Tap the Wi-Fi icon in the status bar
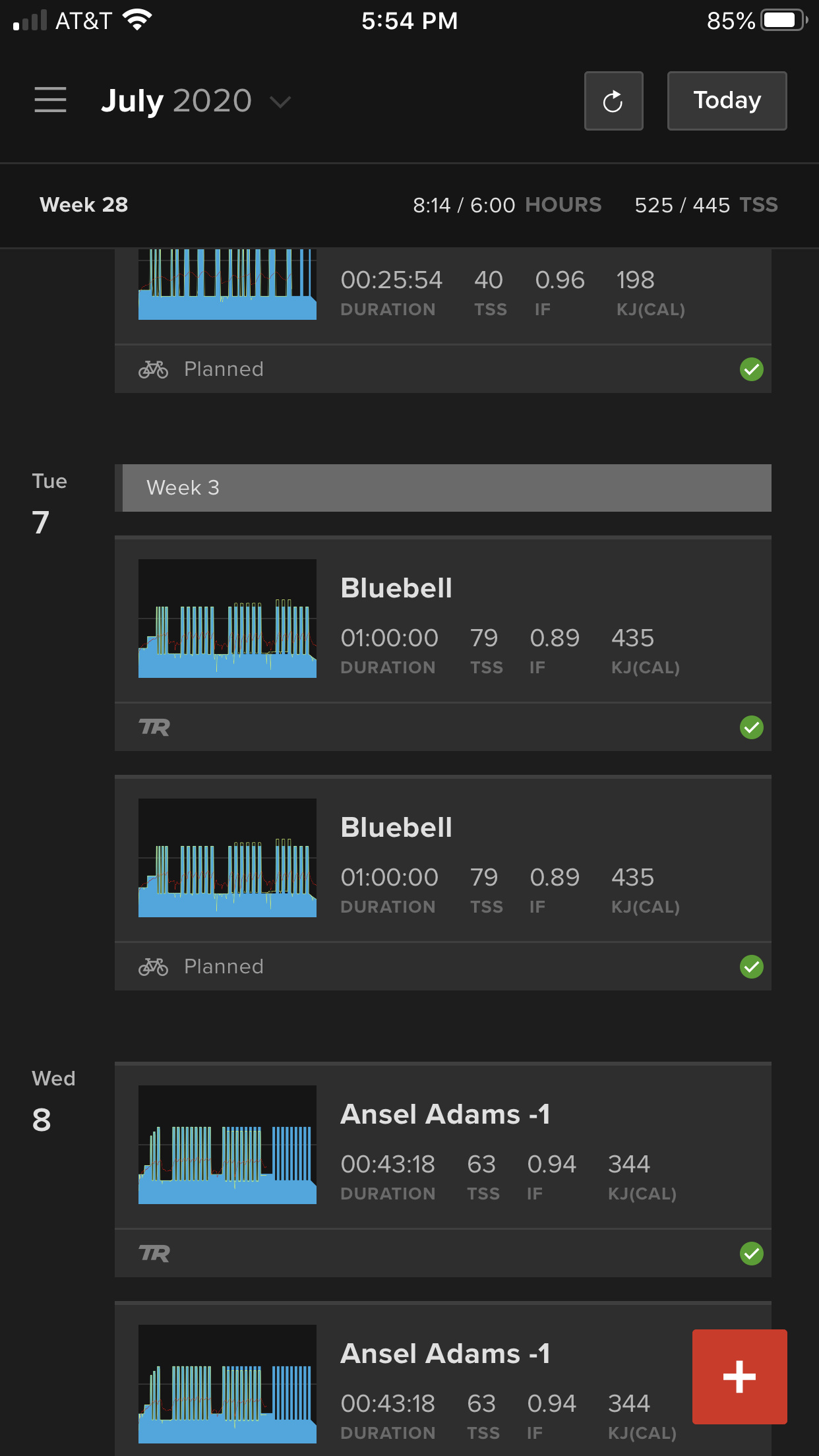 pos(137,20)
